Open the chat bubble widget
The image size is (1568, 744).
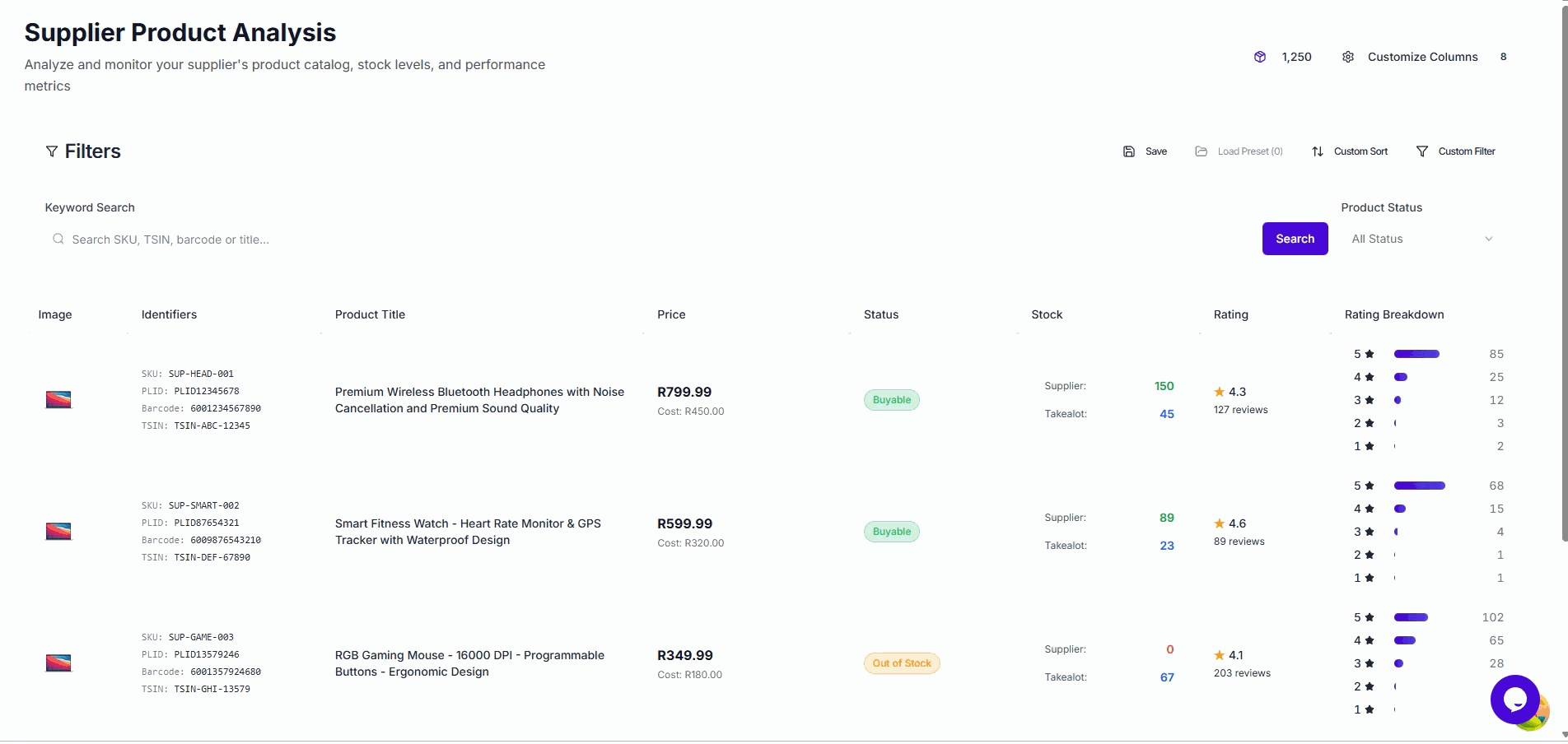point(1515,700)
